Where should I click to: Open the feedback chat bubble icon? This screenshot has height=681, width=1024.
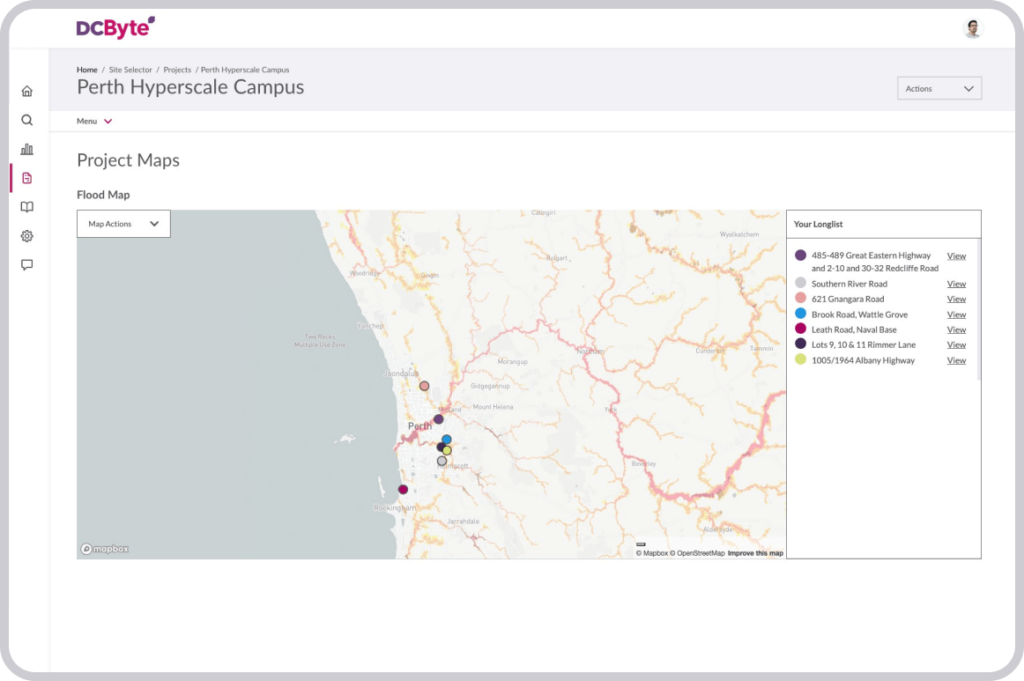26,264
